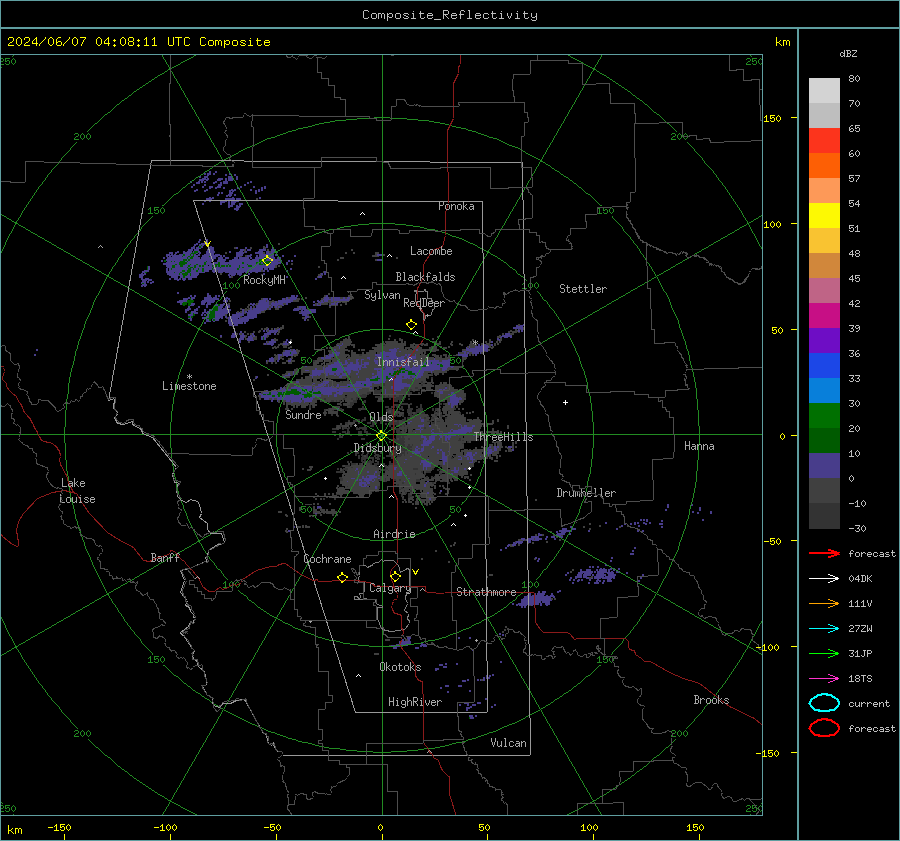Click the white plus marker west of Hanna
The image size is (900, 841).
point(565,402)
